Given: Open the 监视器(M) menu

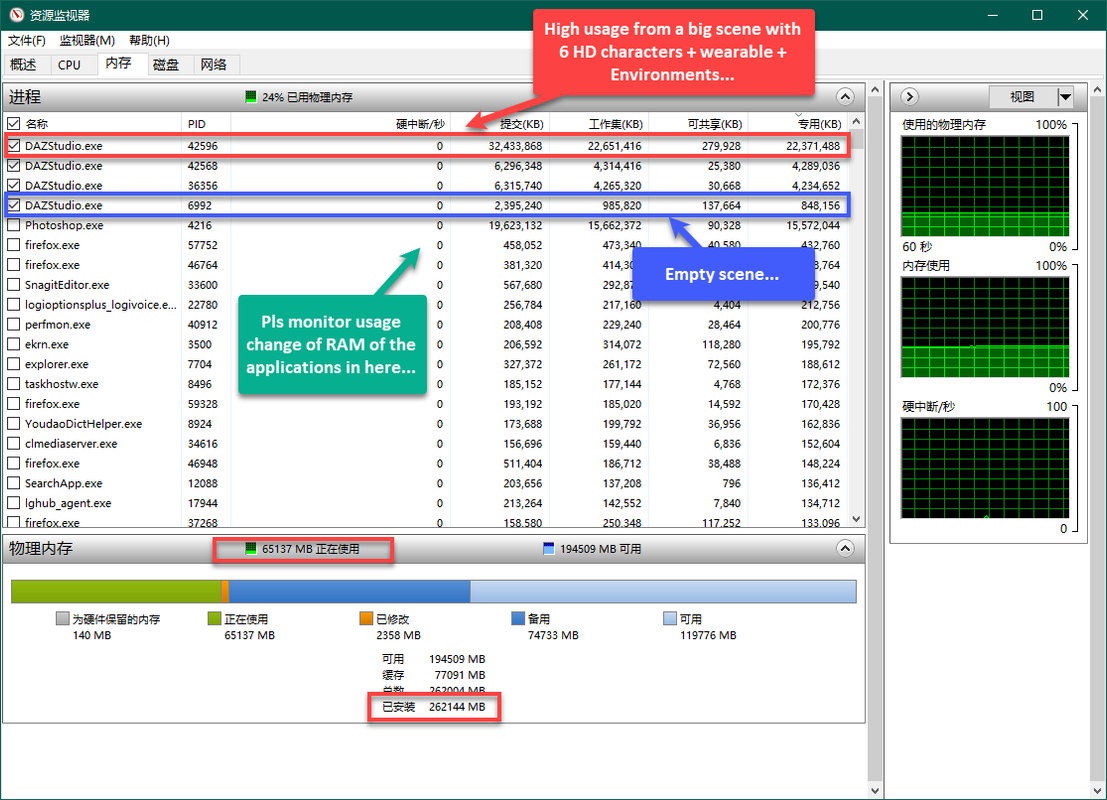Looking at the screenshot, I should (87, 40).
